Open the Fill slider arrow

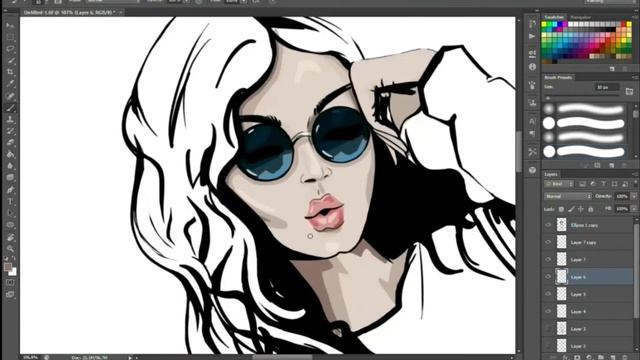coord(634,209)
